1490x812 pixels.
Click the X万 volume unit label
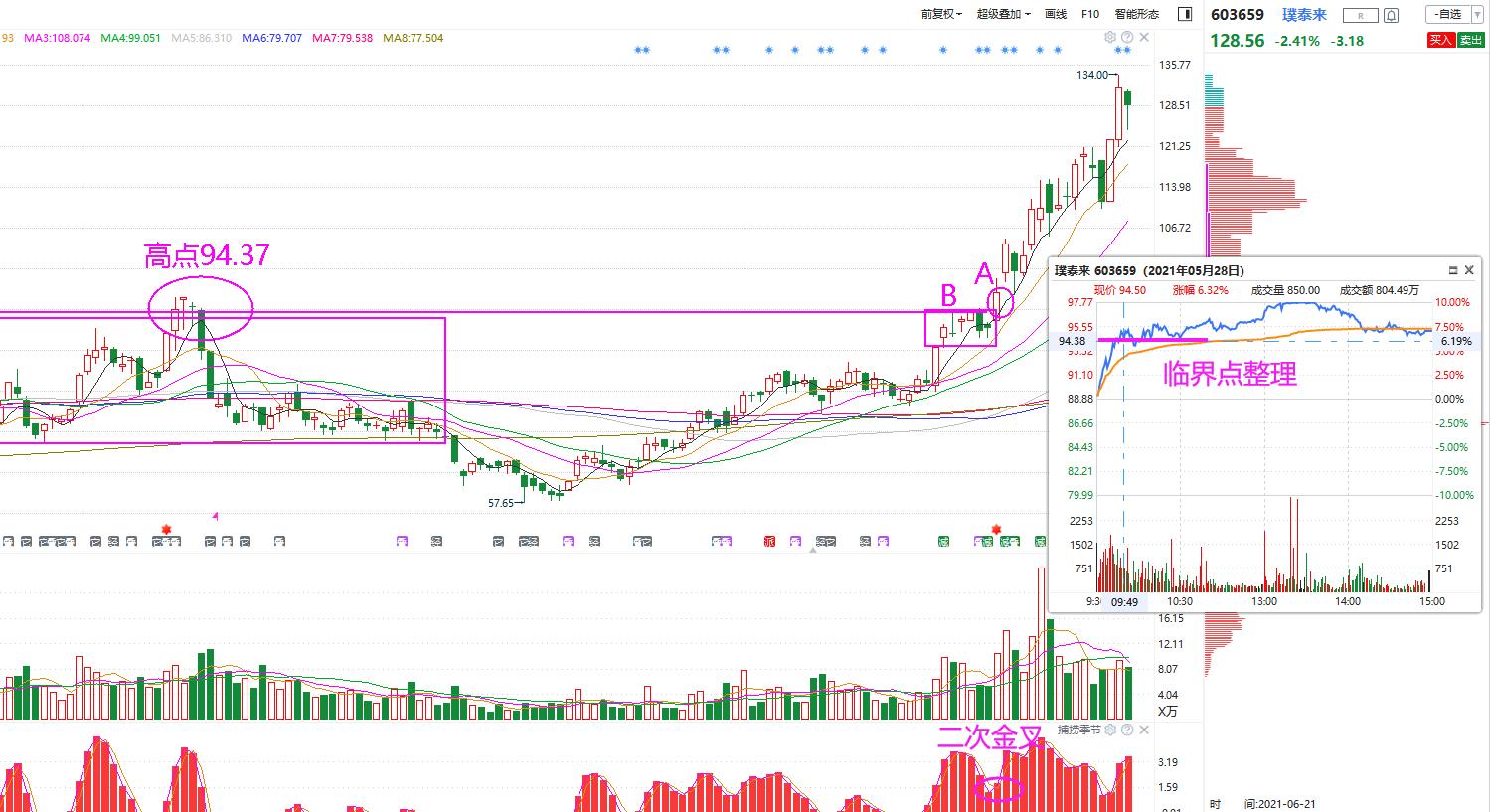[x=1168, y=711]
